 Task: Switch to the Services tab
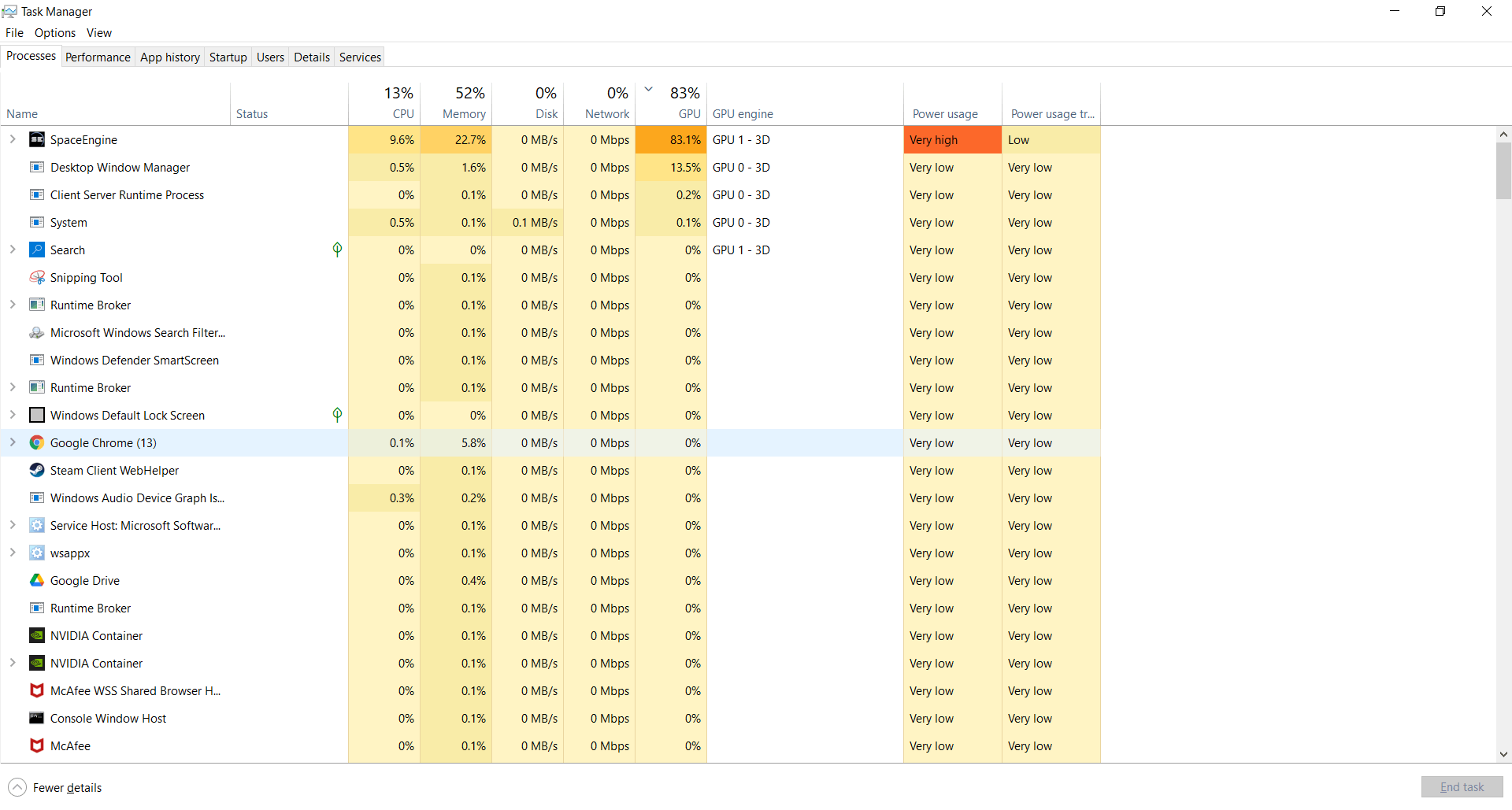pos(360,57)
